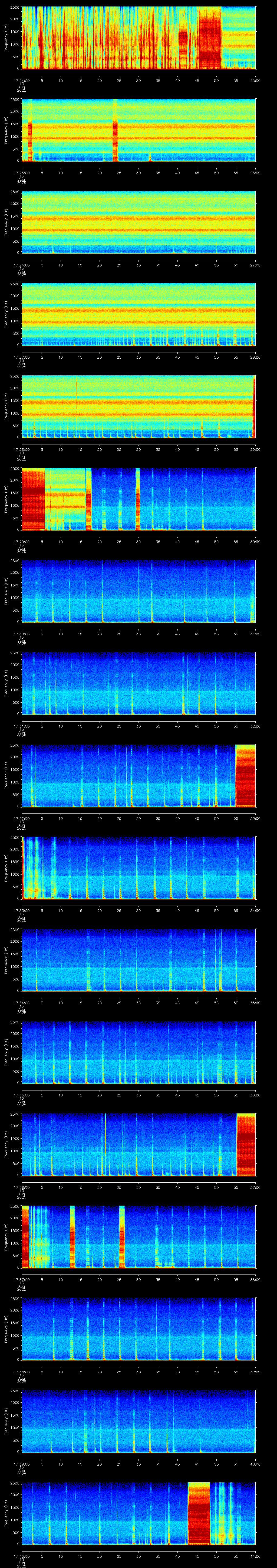The height and width of the screenshot is (1568, 277).
Task: Select the 17:33:00 start time label
Action: [22, 910]
